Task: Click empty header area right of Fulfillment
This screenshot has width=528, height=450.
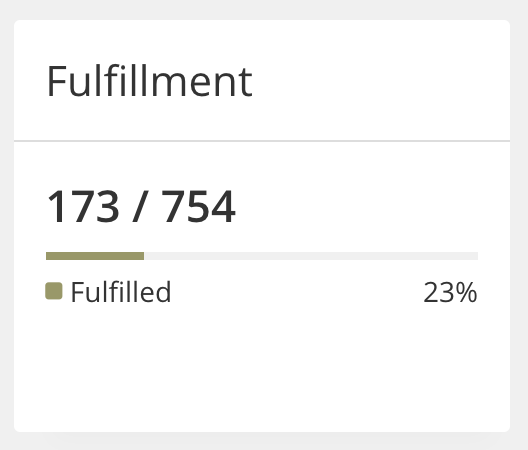Action: click(381, 81)
